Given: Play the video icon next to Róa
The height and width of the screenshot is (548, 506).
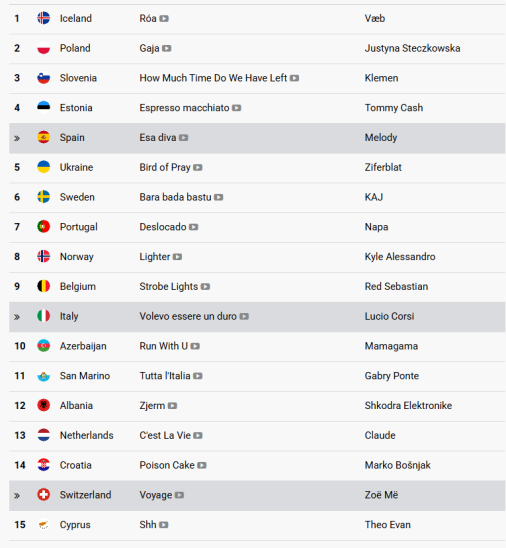Looking at the screenshot, I should (x=164, y=19).
